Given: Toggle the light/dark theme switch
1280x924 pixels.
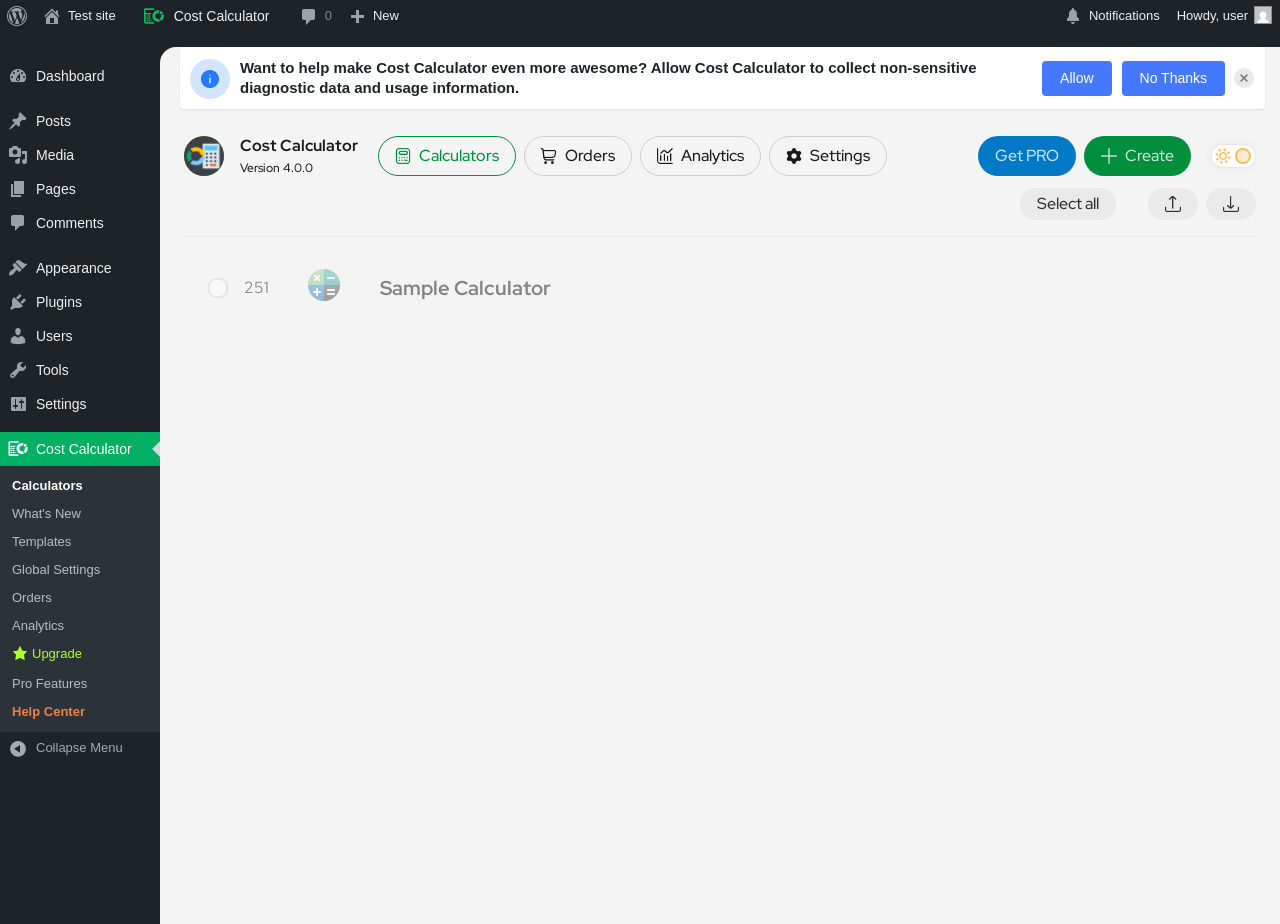Looking at the screenshot, I should [x=1233, y=156].
